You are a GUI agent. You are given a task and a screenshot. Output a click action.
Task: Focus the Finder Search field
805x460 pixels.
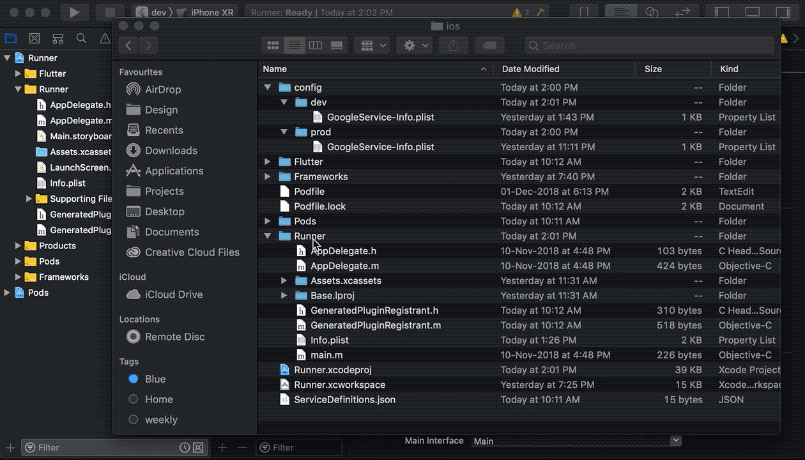[649, 46]
